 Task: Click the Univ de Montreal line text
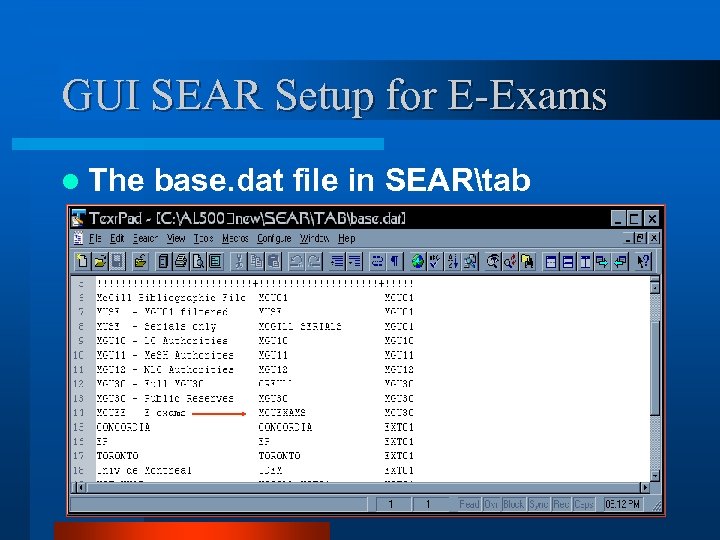[x=144, y=470]
